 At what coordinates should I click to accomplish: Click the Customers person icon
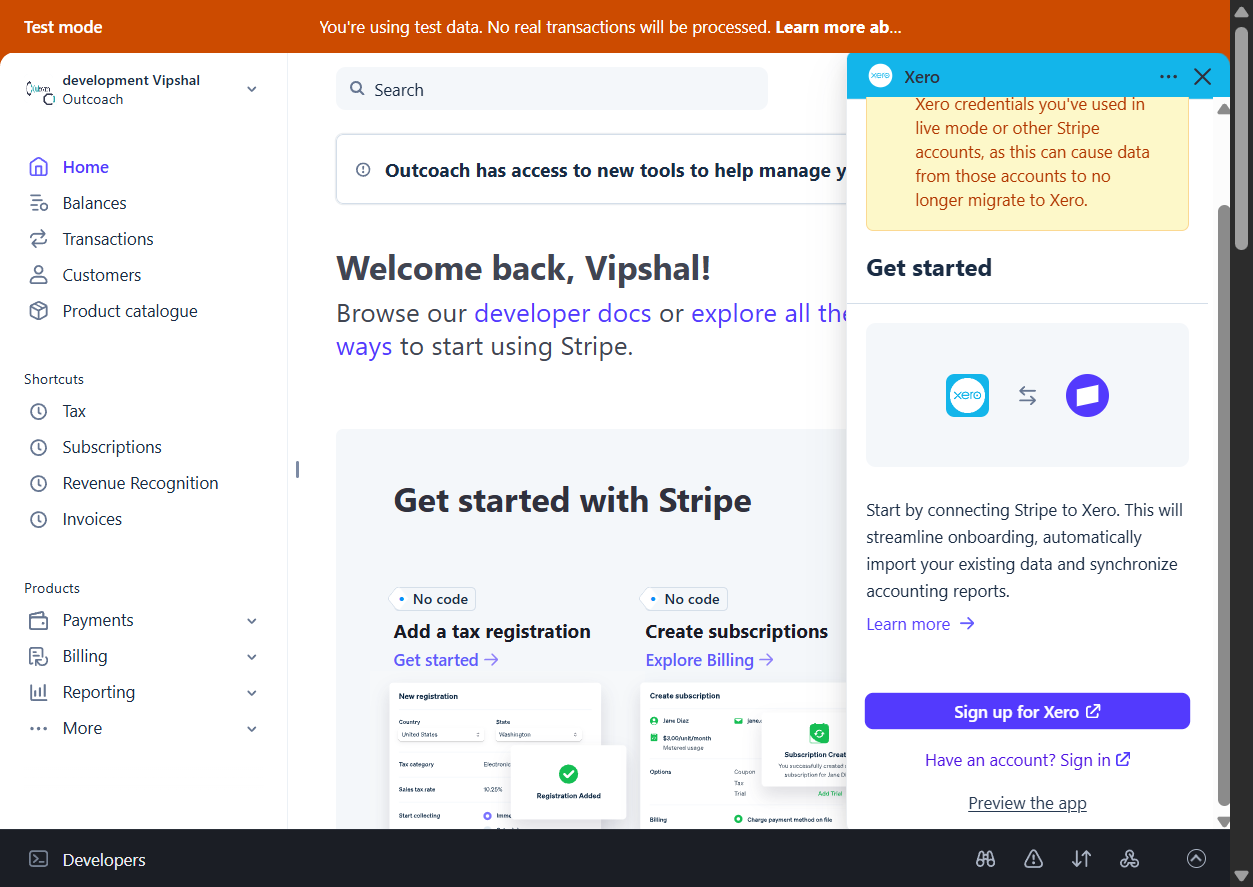click(x=38, y=275)
